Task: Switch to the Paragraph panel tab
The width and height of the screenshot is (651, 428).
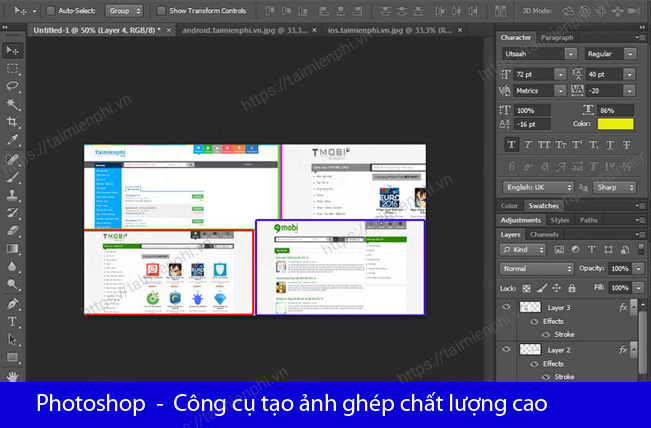Action: pos(557,38)
